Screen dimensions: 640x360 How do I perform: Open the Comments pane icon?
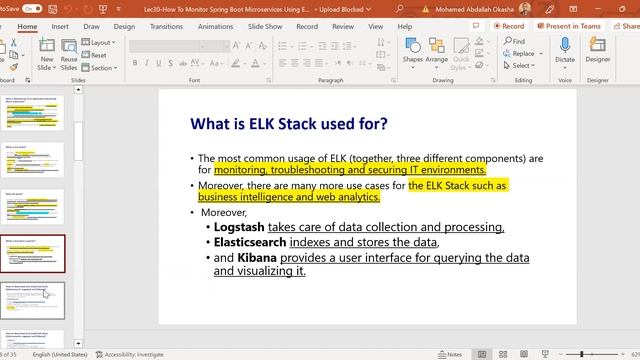pos(476,26)
